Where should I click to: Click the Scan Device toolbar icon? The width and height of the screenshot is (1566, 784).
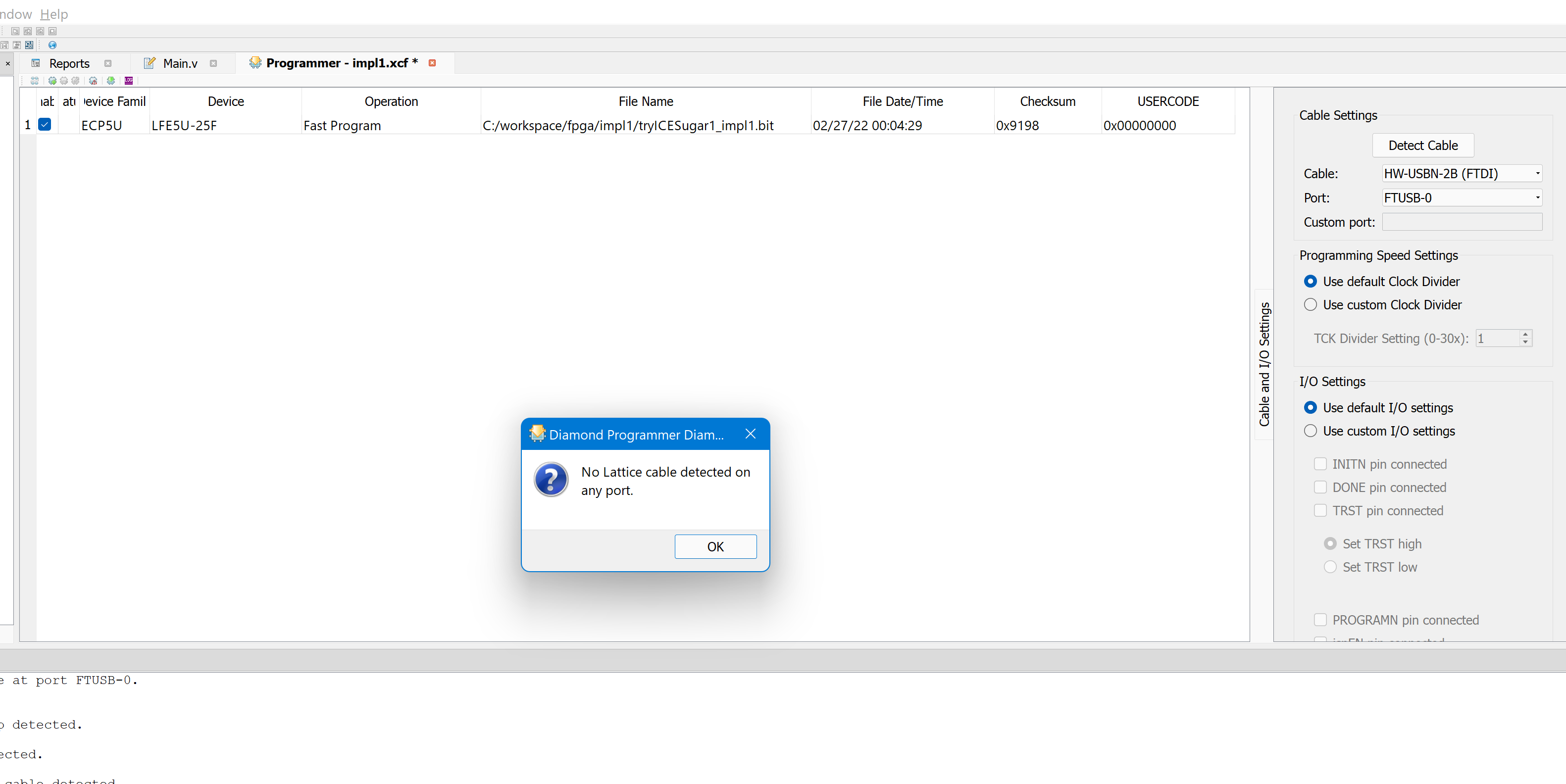click(x=35, y=80)
